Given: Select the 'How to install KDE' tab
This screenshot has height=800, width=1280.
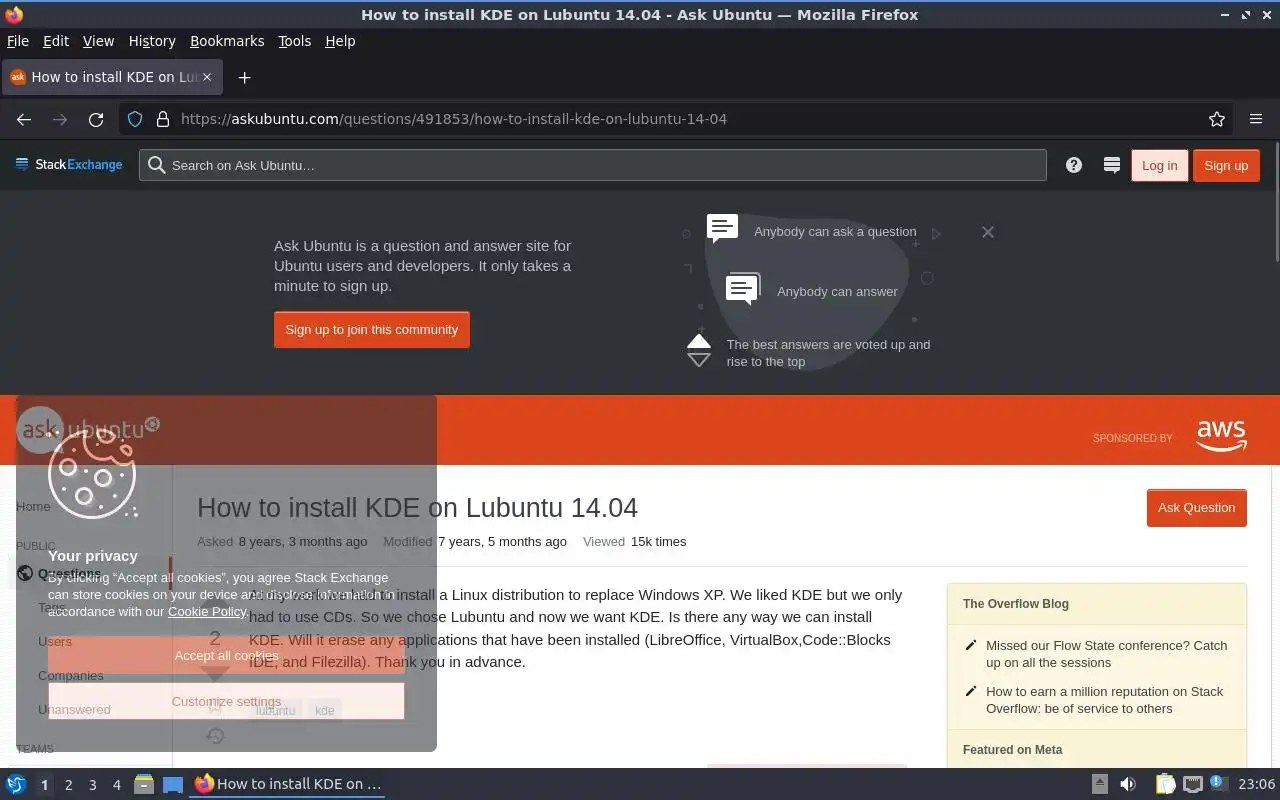Looking at the screenshot, I should tap(113, 77).
